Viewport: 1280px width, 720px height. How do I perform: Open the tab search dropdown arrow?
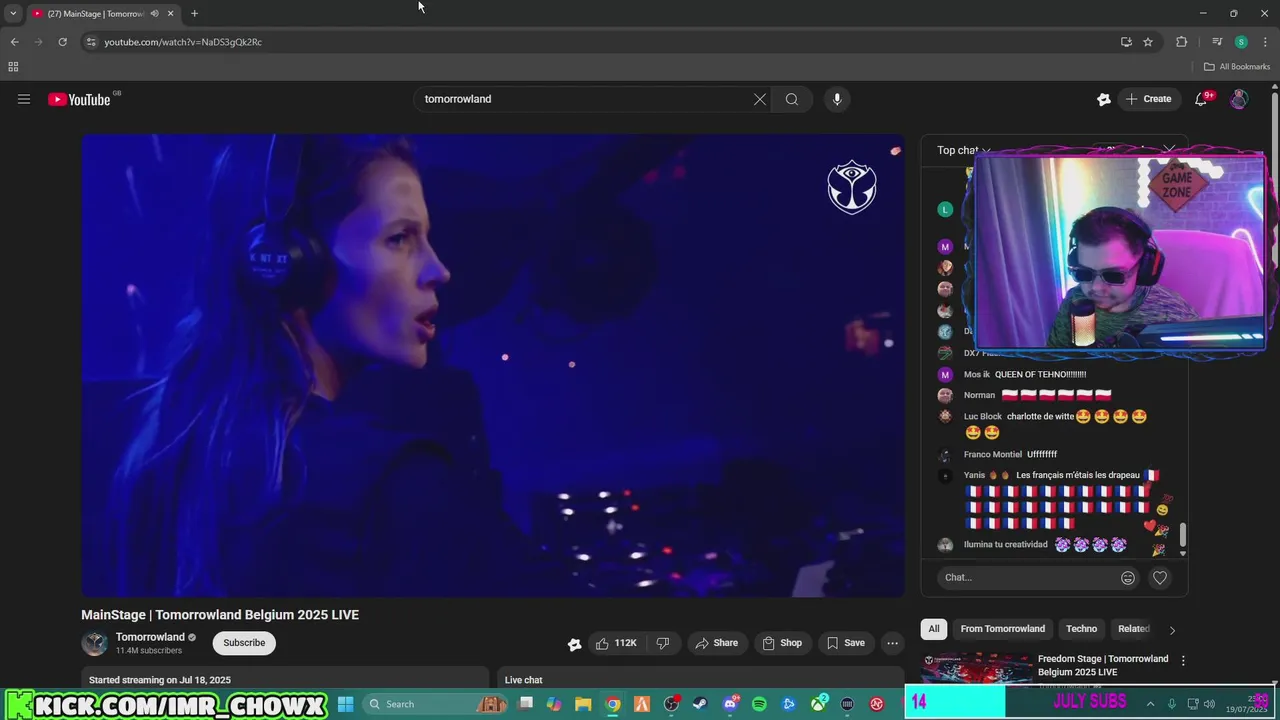[13, 14]
